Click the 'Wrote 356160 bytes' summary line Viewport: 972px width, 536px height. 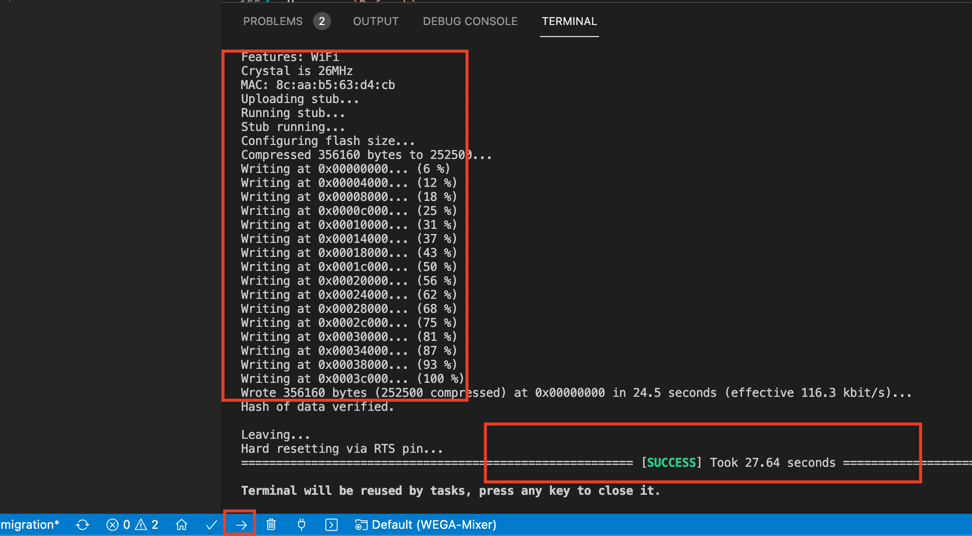tap(577, 393)
